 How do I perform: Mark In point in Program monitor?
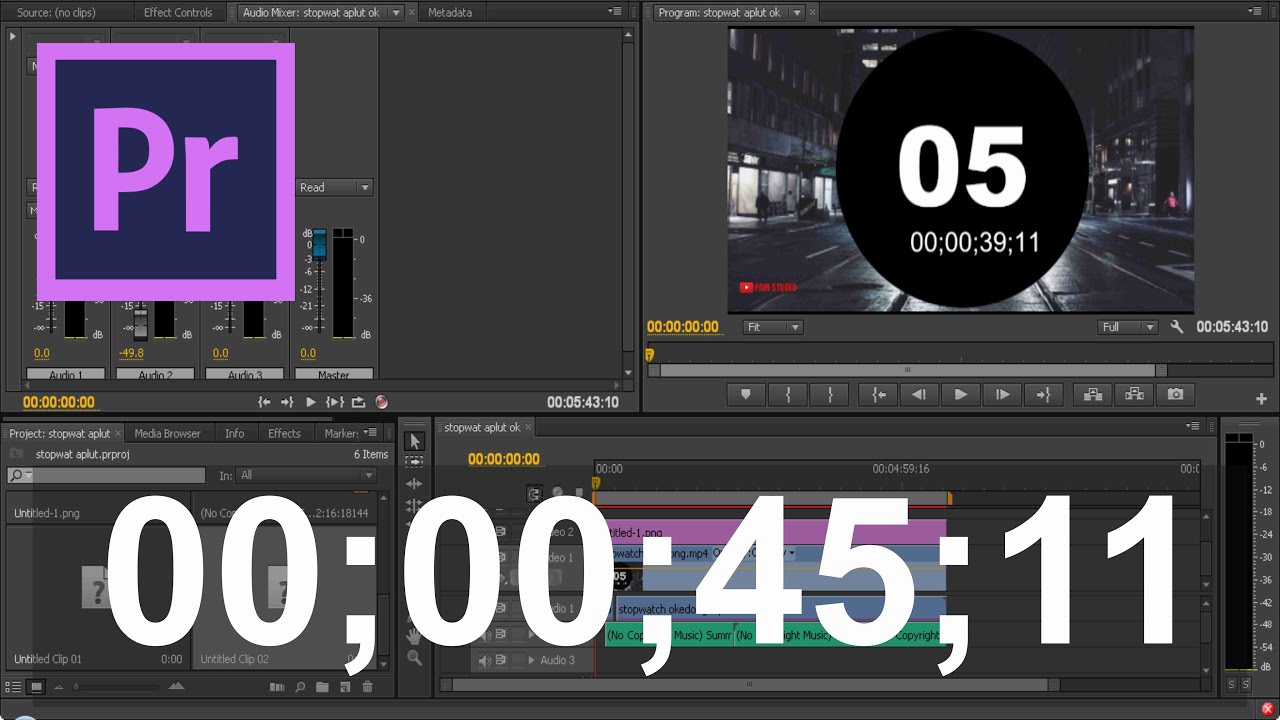pyautogui.click(x=788, y=395)
